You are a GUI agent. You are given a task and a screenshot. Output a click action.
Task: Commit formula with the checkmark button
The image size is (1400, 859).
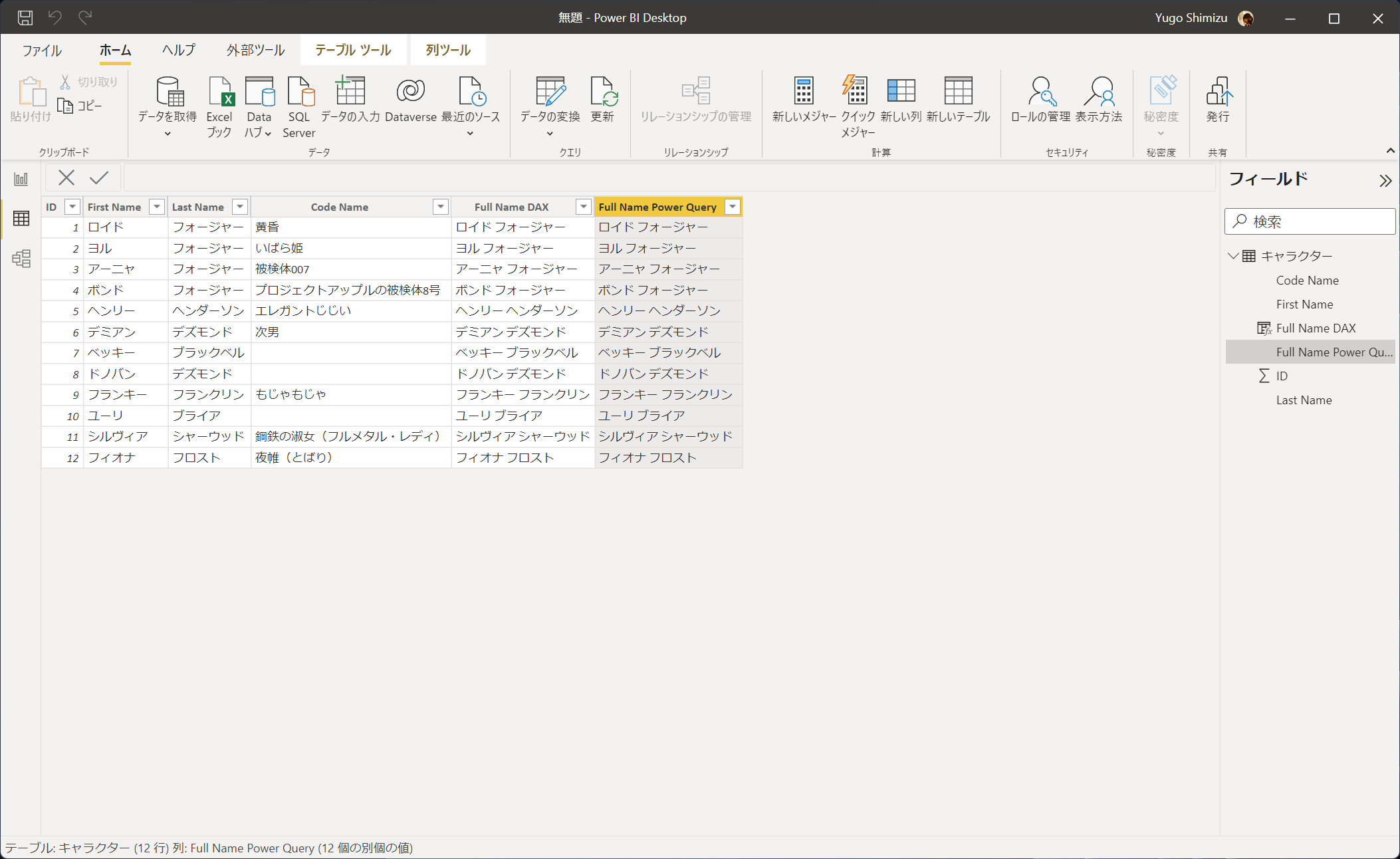click(x=99, y=178)
